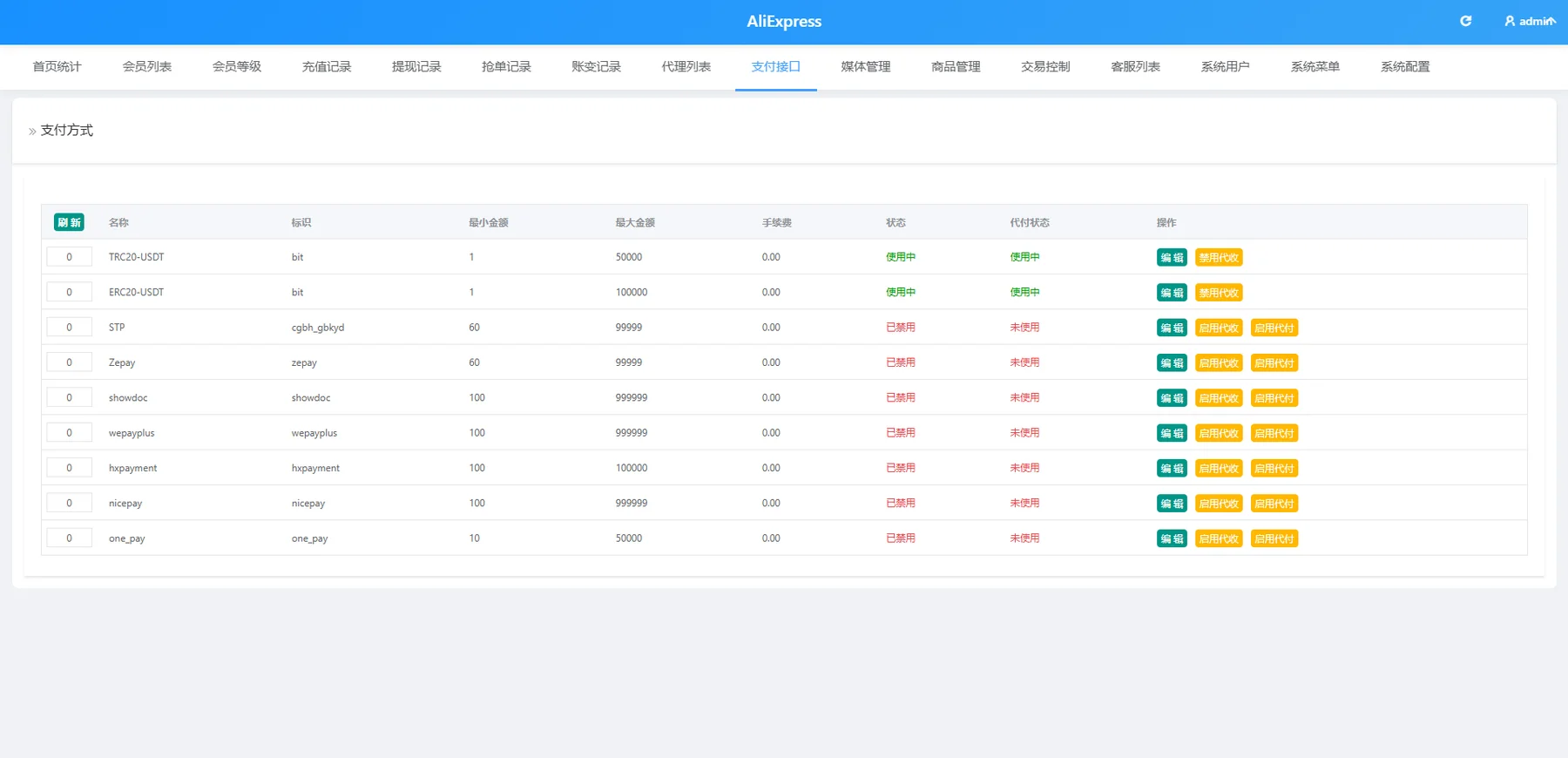Go to the 充值记录 tab
Screen dimensions: 1568x758
[327, 66]
